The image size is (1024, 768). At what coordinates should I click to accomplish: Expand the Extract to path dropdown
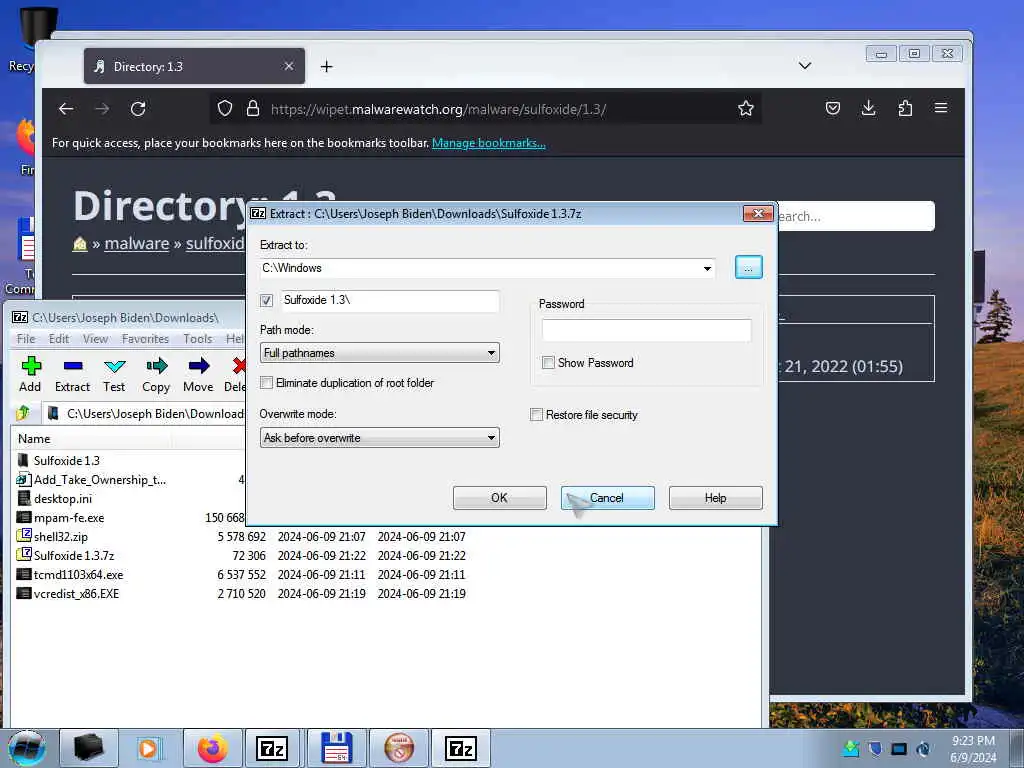pos(707,268)
